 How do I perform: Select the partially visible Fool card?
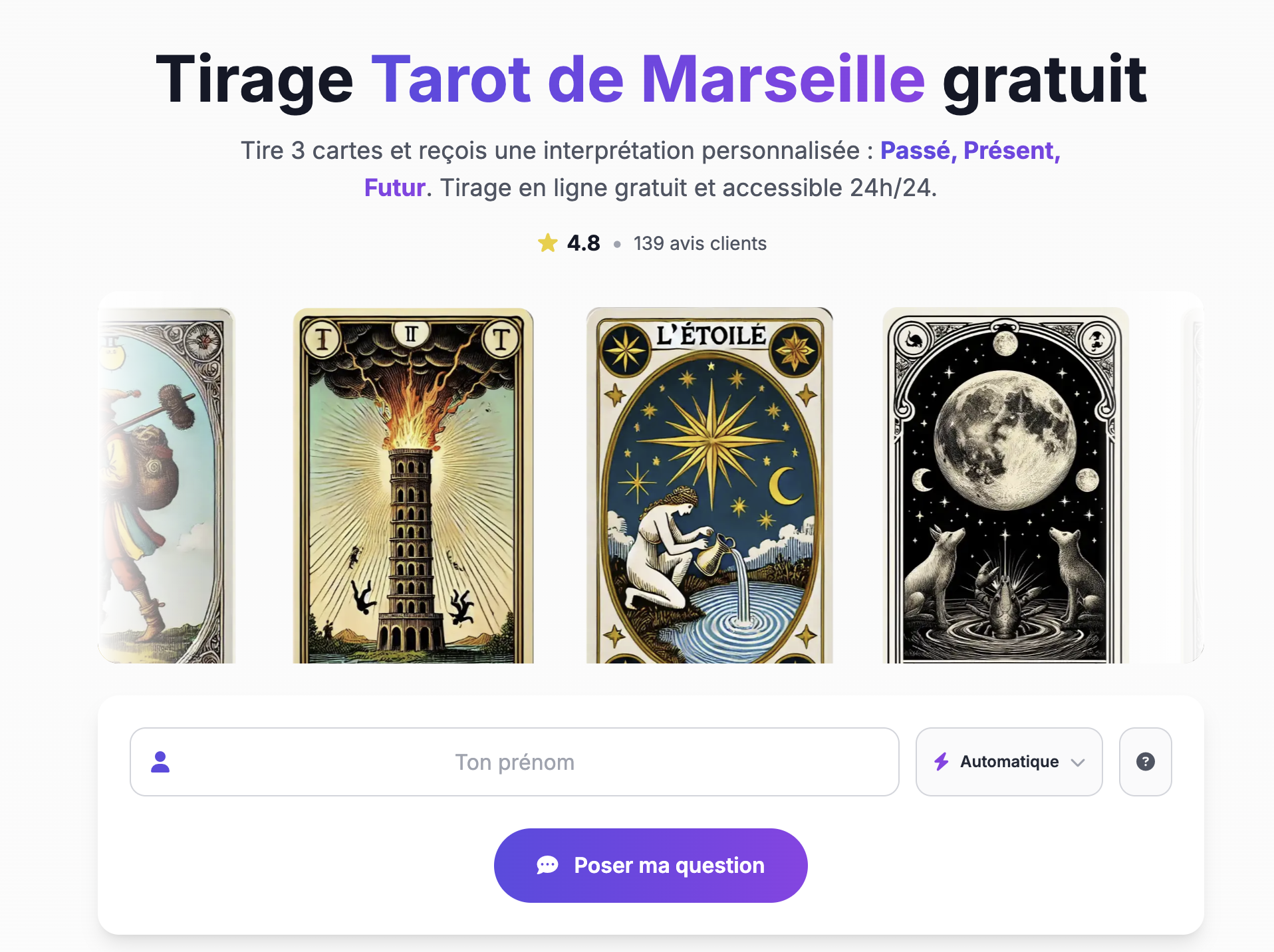click(x=166, y=485)
